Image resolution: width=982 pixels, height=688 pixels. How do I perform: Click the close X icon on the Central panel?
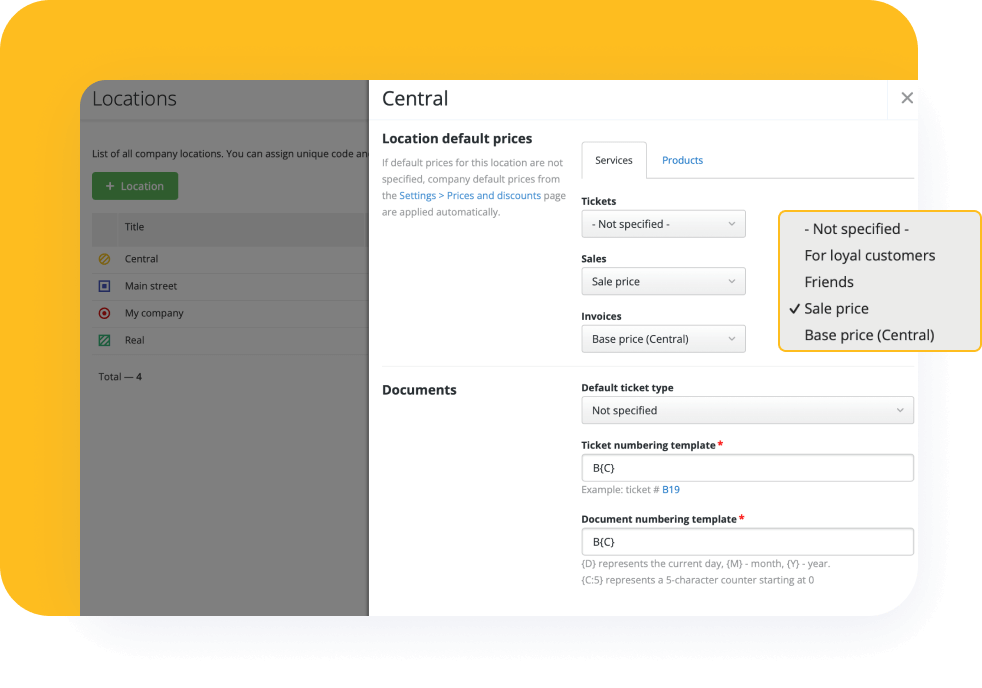907,98
